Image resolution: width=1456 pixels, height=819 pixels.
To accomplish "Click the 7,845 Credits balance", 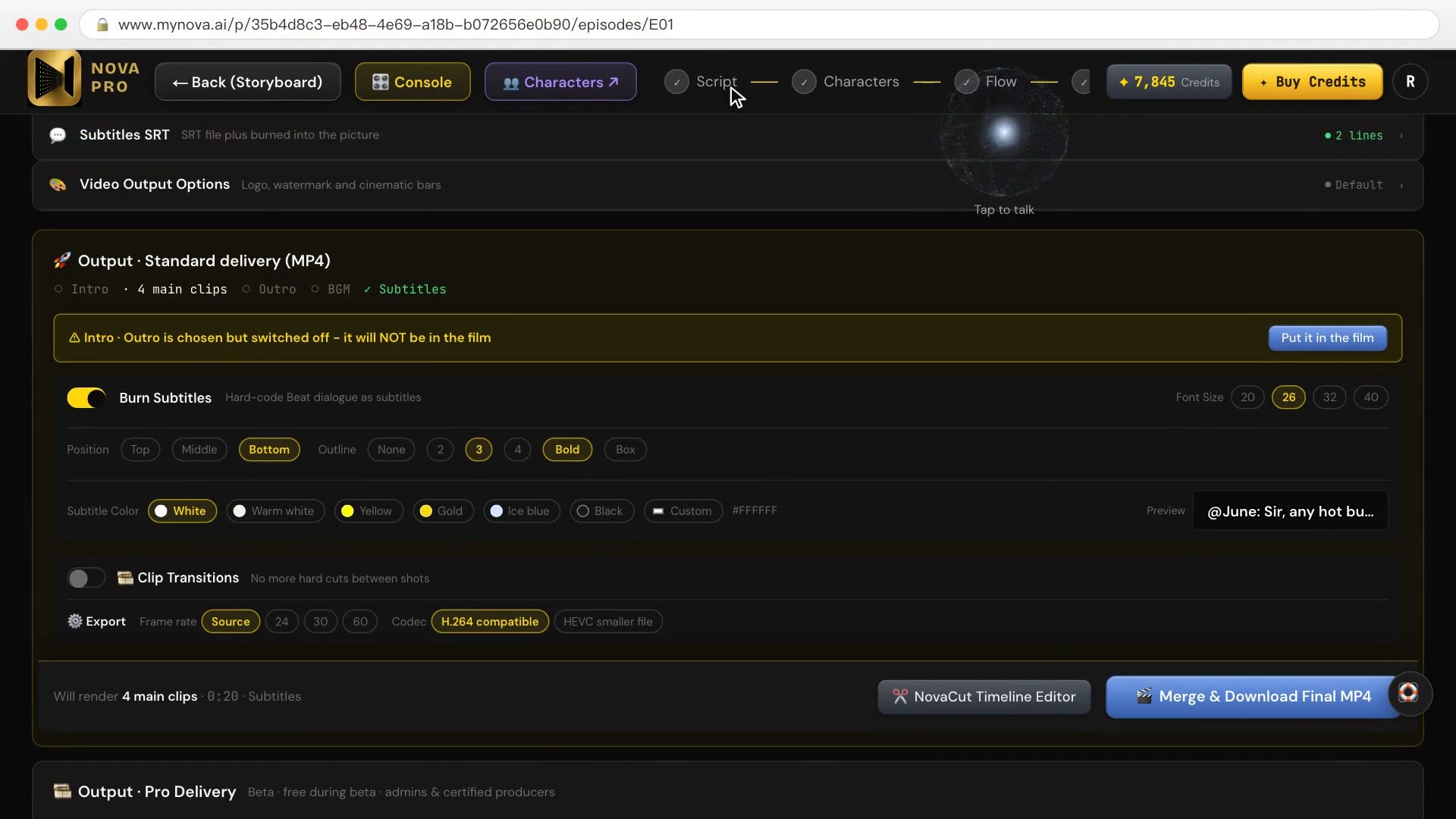I will pos(1169,82).
